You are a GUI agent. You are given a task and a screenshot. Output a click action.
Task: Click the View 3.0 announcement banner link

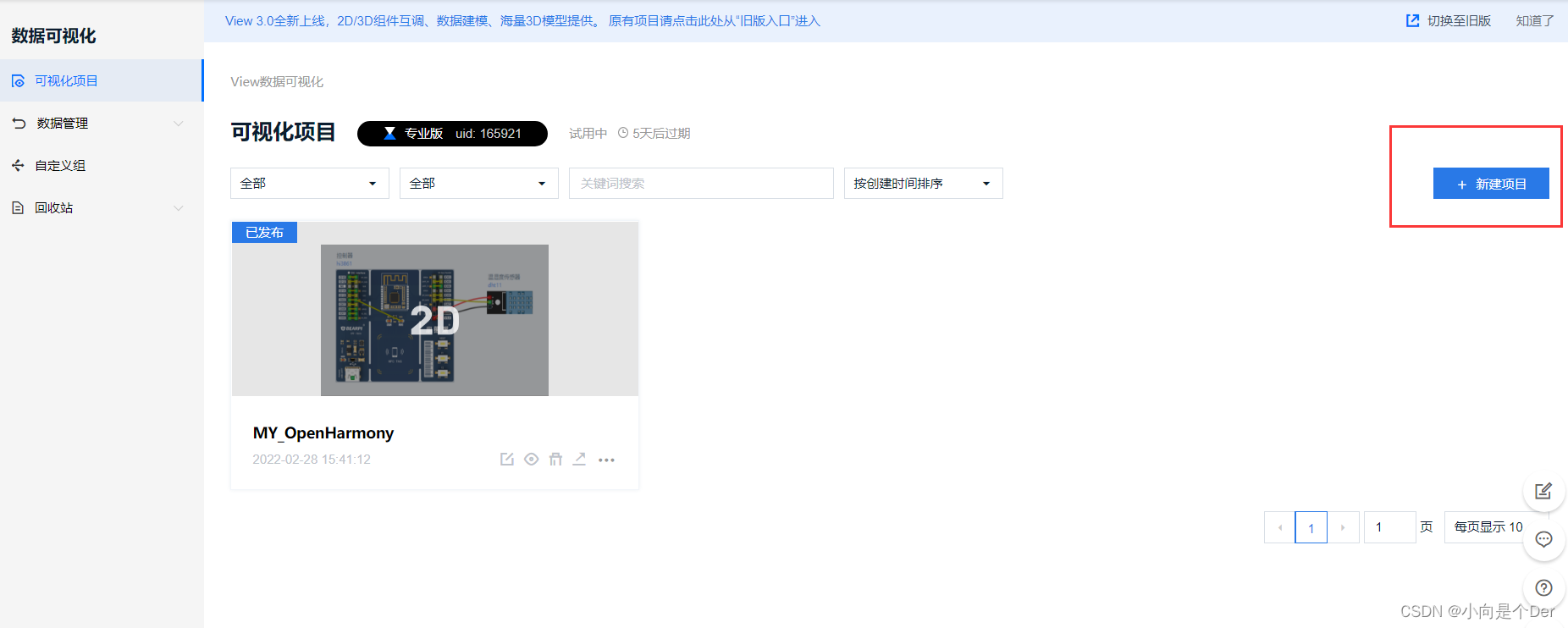tap(522, 21)
